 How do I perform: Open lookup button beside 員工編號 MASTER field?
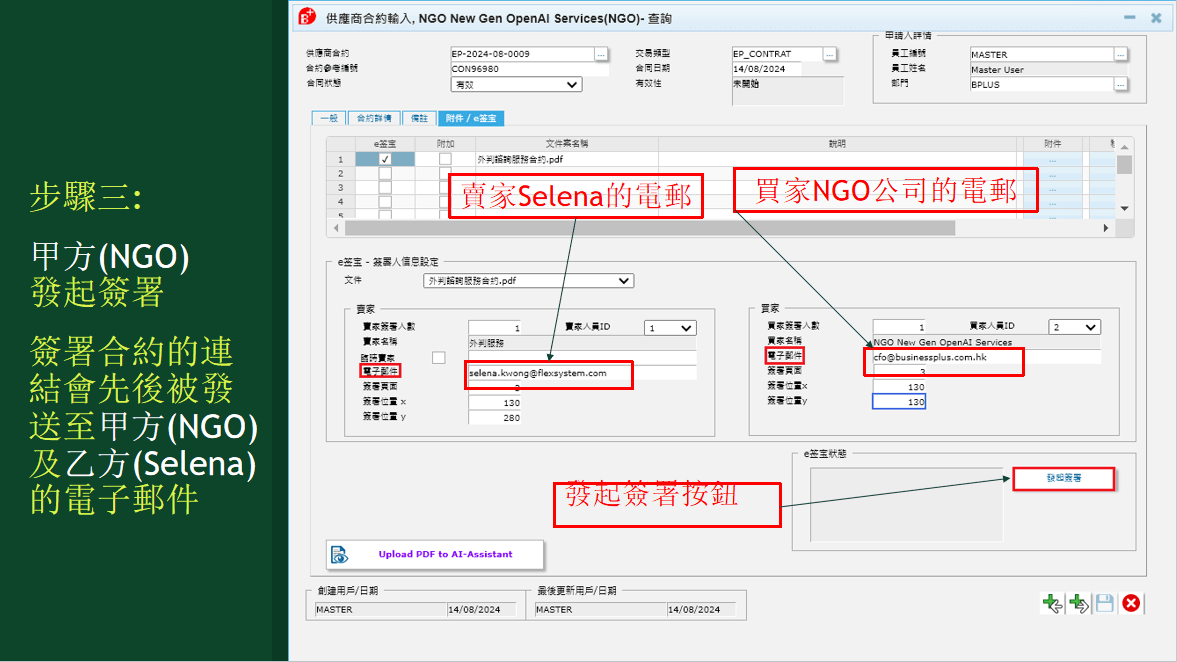pos(1120,54)
